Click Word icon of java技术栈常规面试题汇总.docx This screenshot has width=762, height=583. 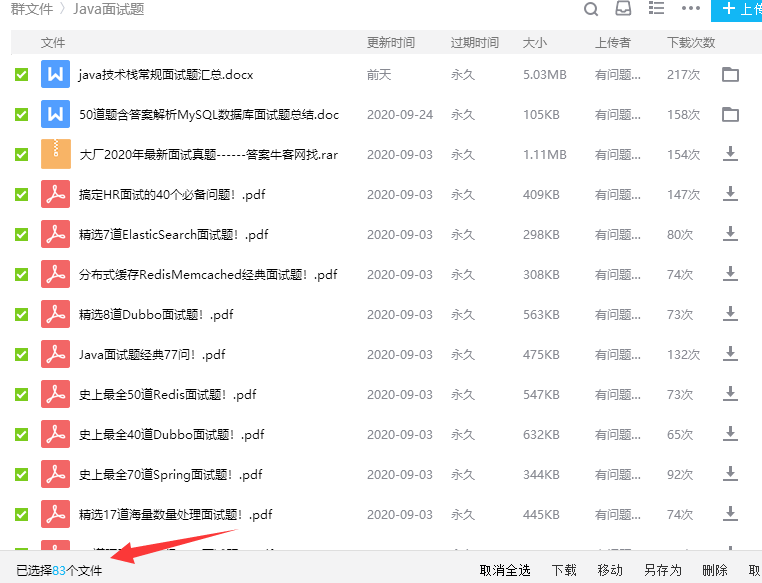click(x=55, y=74)
